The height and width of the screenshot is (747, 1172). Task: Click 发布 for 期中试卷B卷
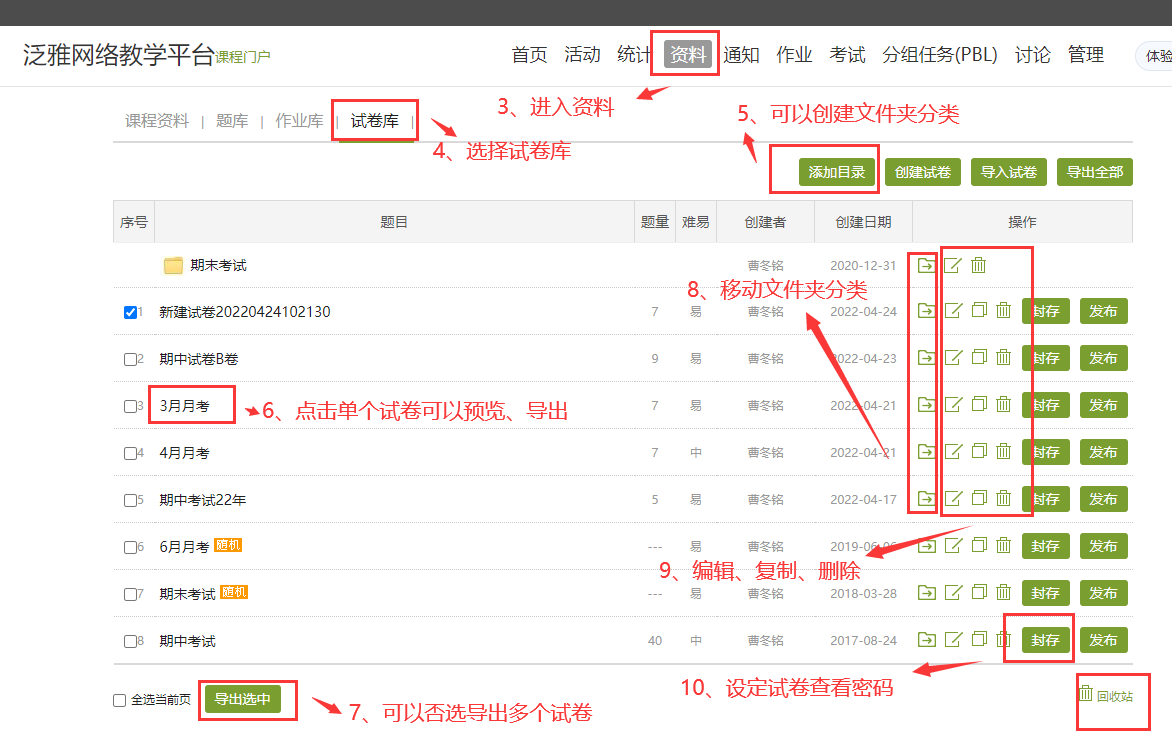[x=1103, y=358]
